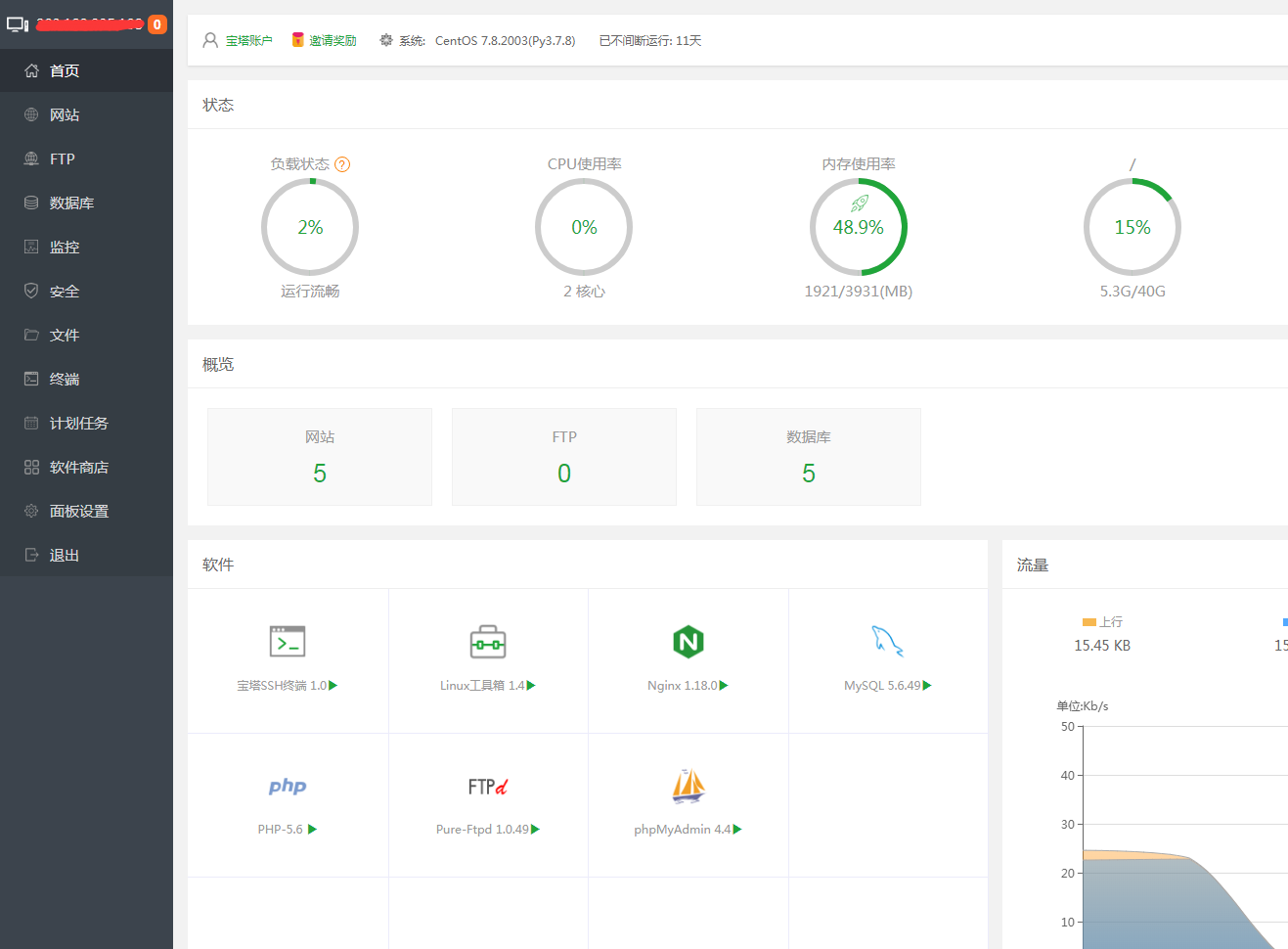Click the 邀请奖励 invite reward link
This screenshot has height=949, width=1288.
pos(333,41)
